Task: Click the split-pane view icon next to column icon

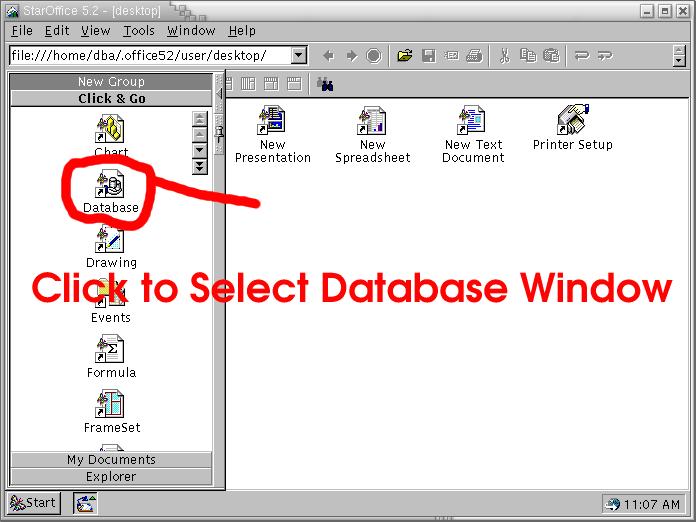Action: click(271, 84)
